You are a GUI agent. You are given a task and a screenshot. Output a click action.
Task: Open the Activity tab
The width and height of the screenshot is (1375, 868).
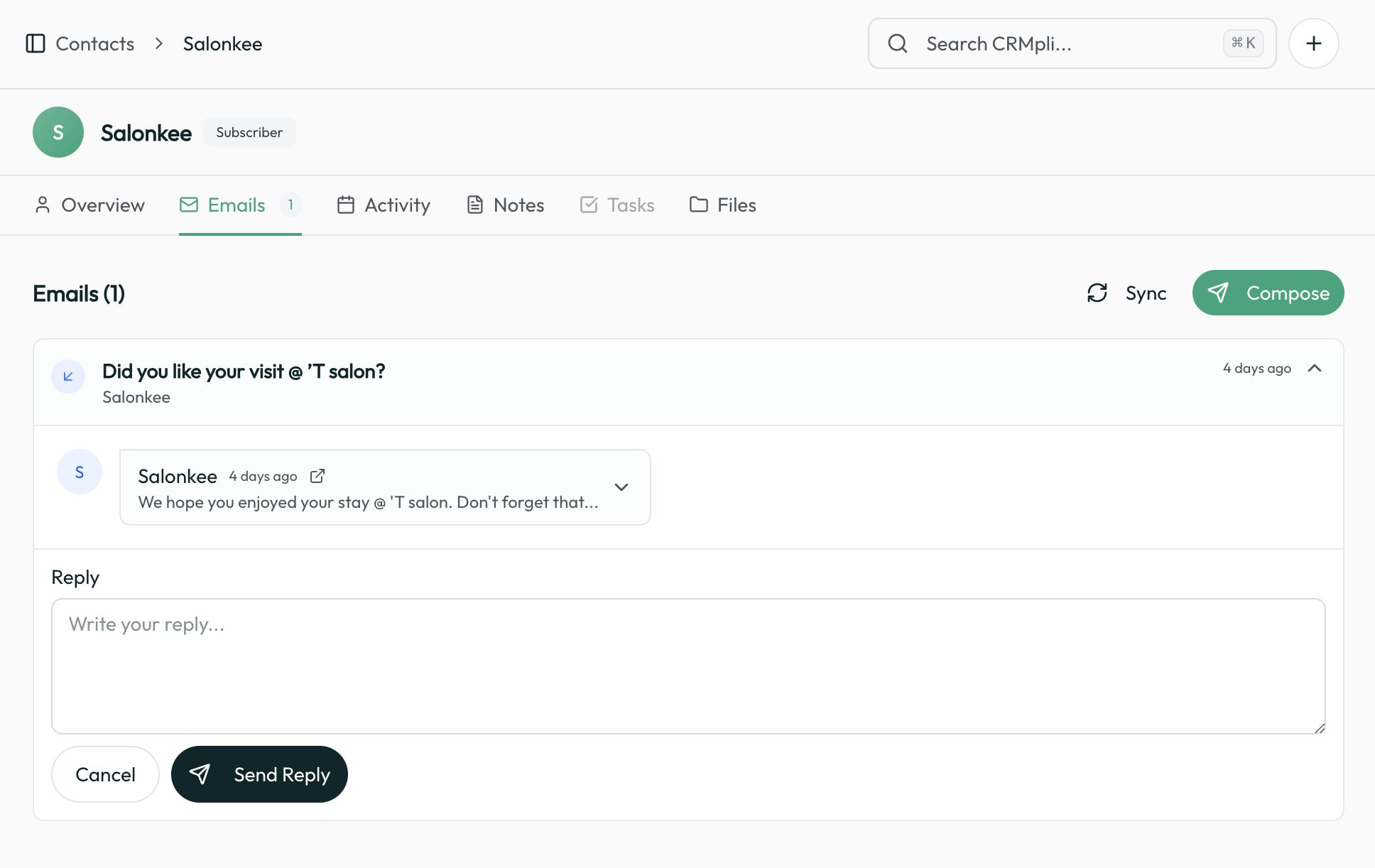coord(384,205)
